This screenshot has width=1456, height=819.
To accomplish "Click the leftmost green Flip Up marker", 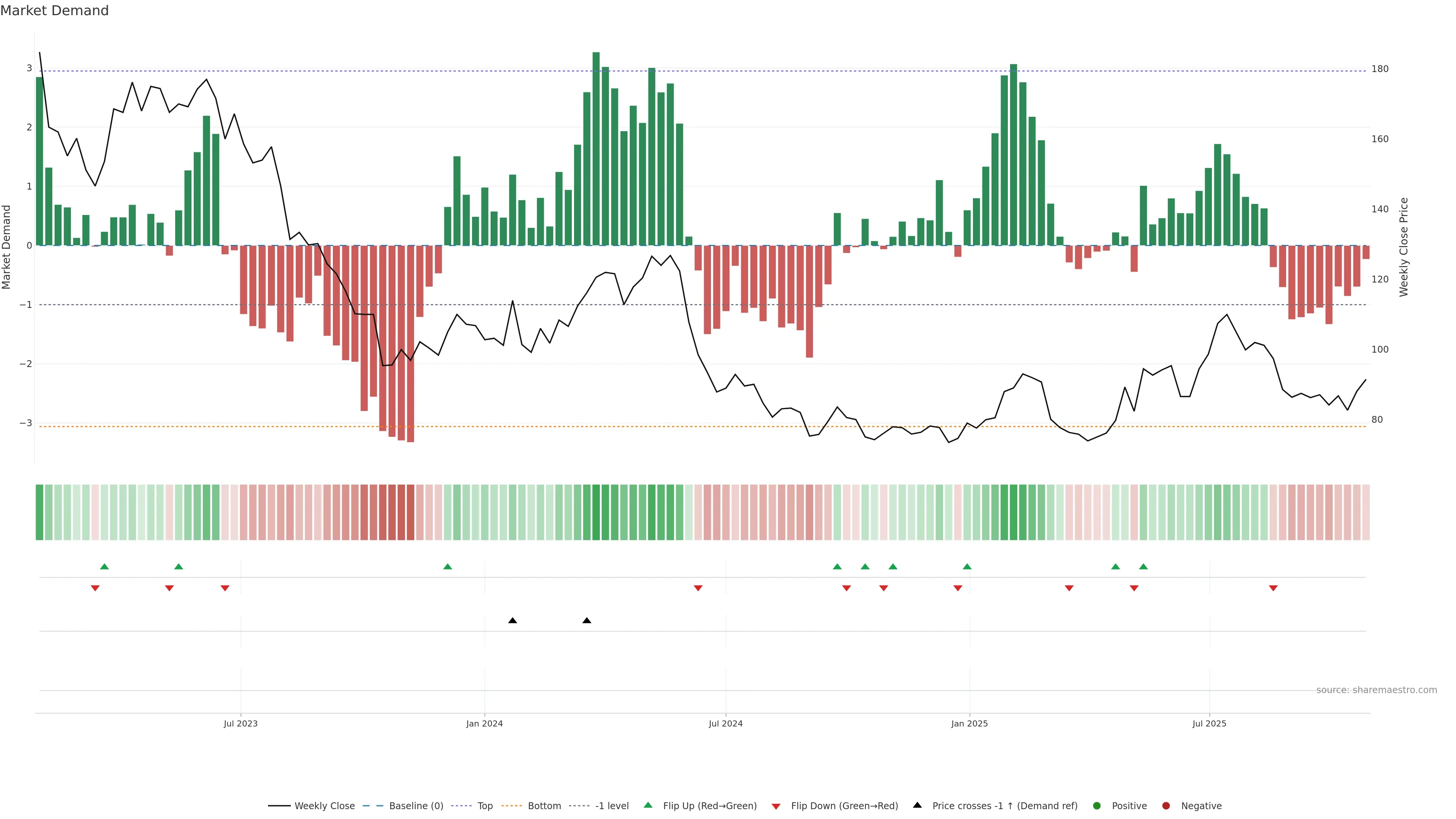I will [x=104, y=566].
